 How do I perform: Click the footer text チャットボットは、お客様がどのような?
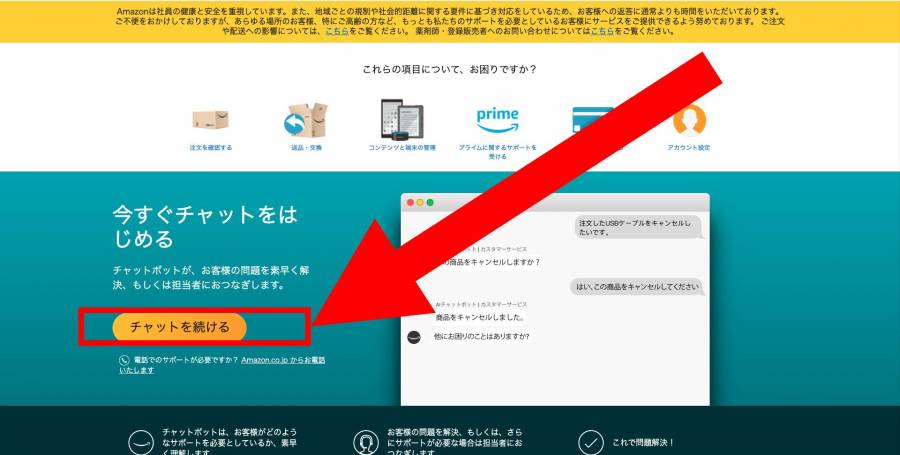[230, 442]
